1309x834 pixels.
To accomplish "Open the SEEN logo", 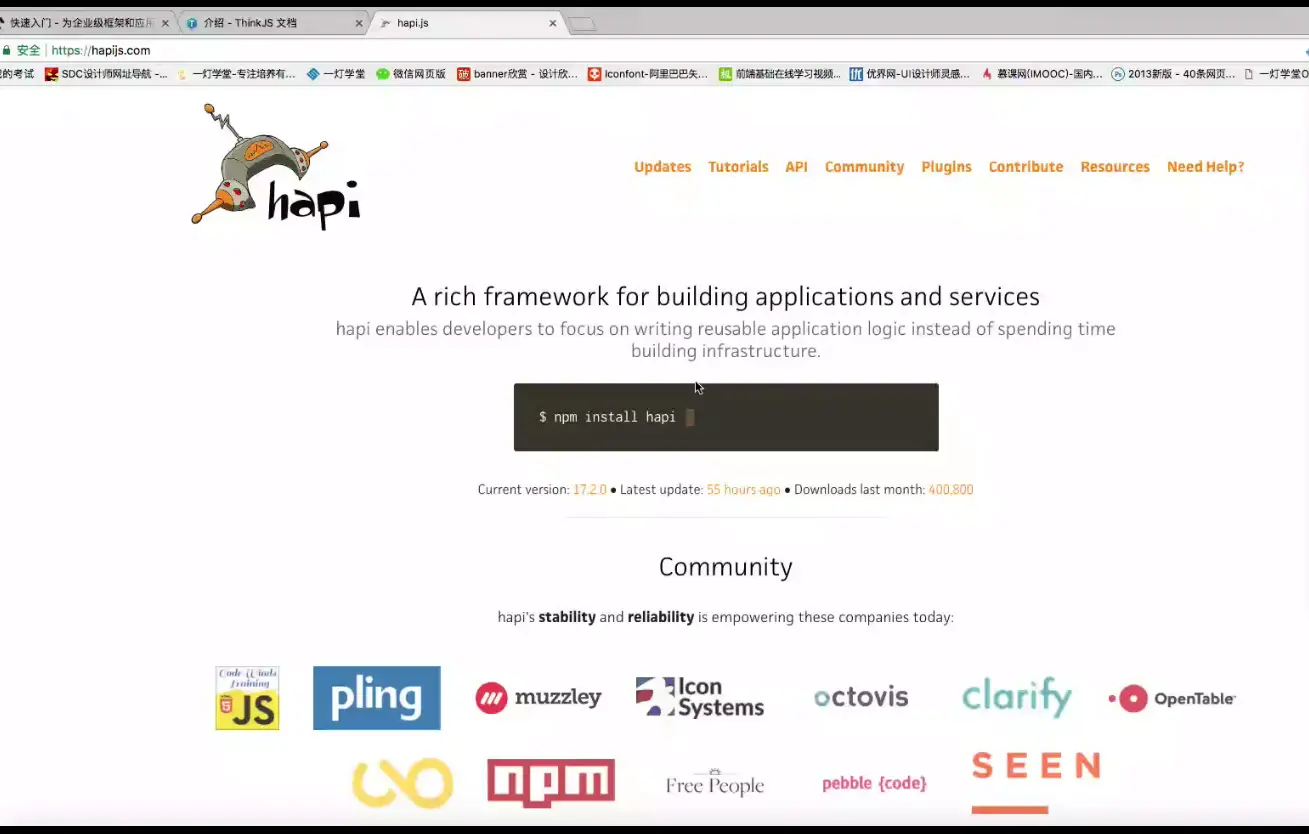I will (x=1036, y=782).
